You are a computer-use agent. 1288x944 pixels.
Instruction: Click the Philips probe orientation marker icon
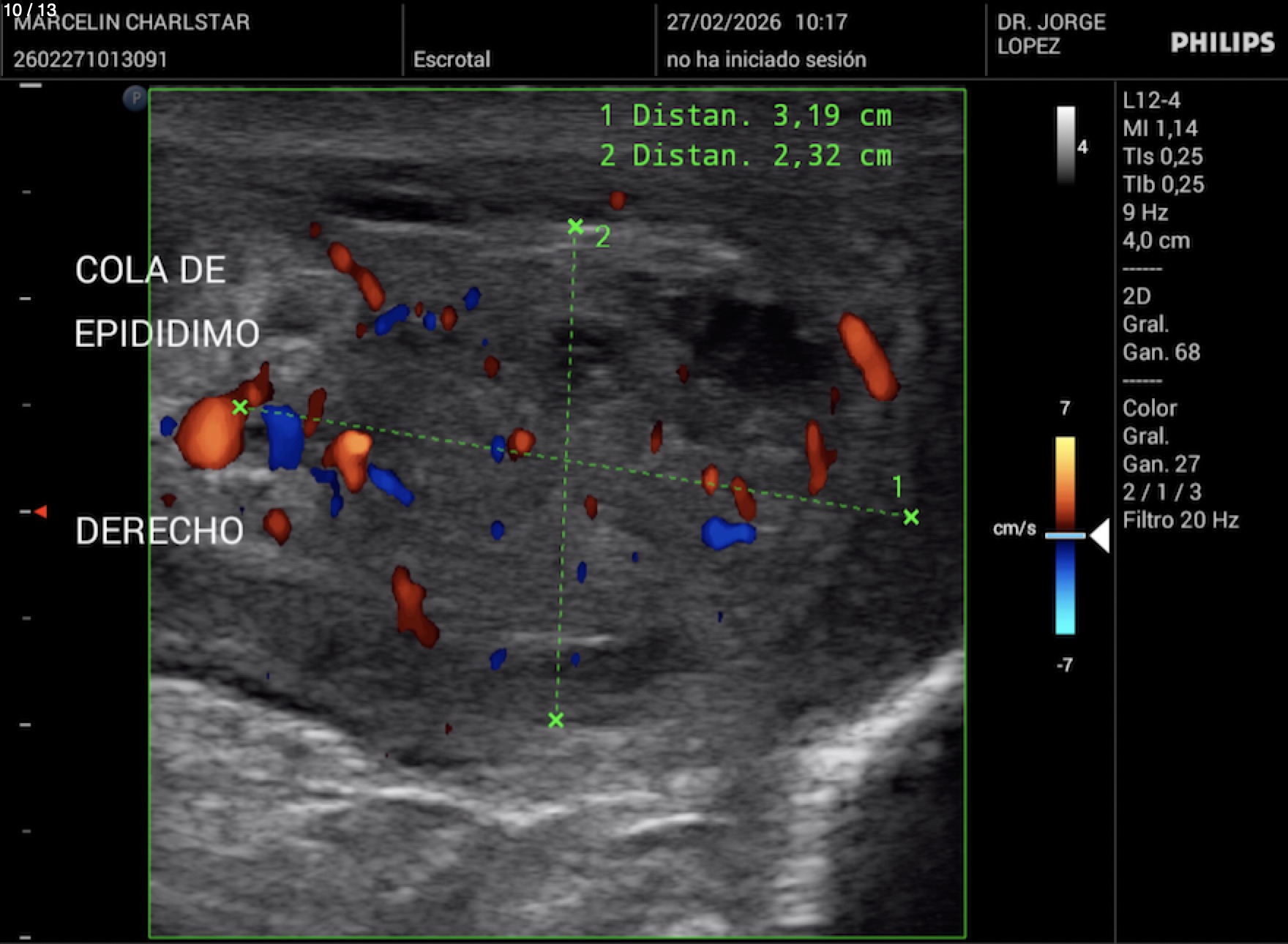pos(135,98)
